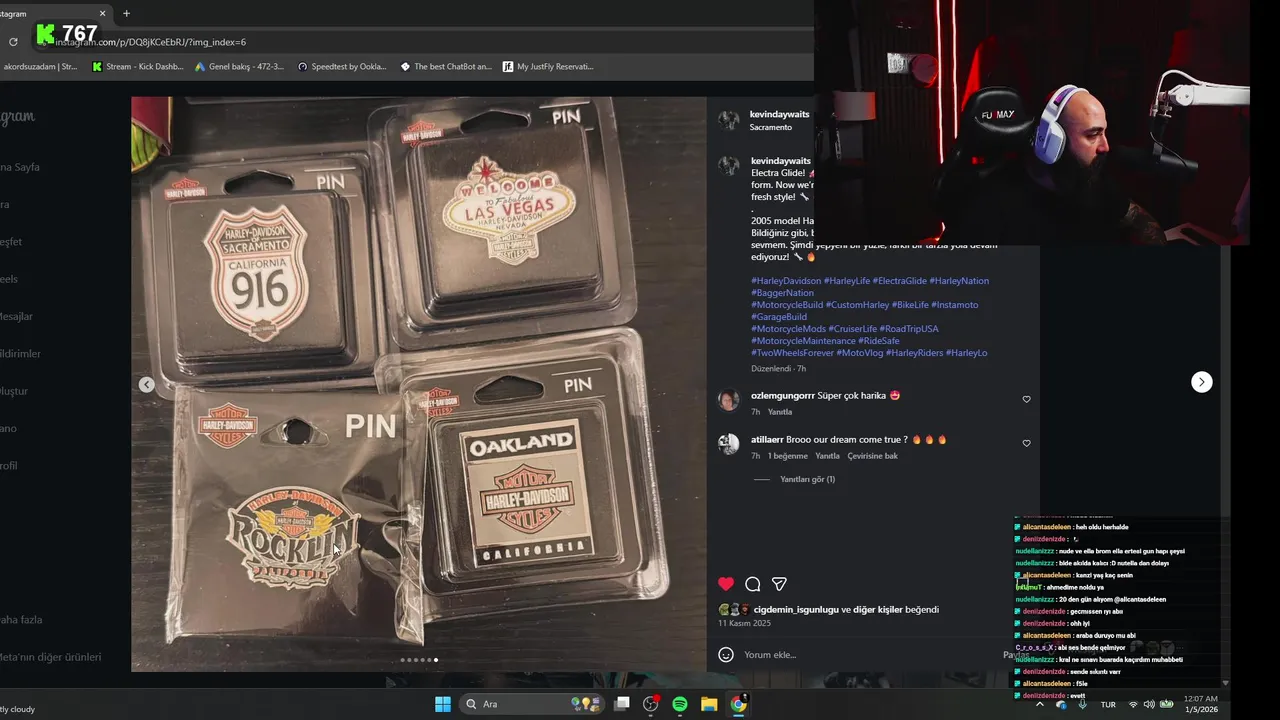Screen dimensions: 1280x720
Task: Open Spotify from the taskbar
Action: pos(680,704)
